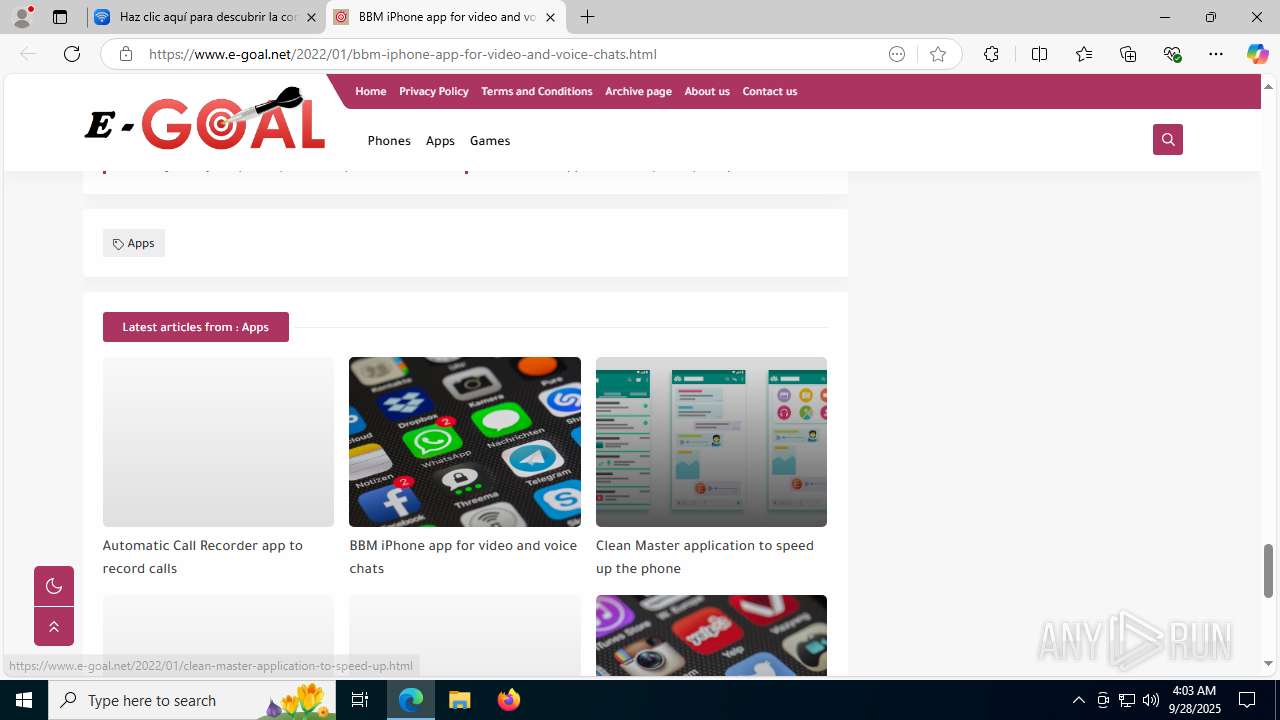Open Firefox from taskbar

509,700
